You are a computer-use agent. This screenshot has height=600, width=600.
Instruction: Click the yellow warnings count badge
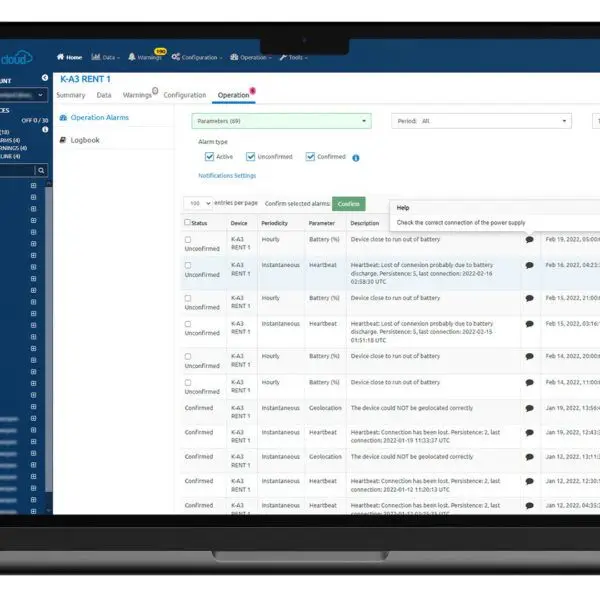(x=160, y=51)
